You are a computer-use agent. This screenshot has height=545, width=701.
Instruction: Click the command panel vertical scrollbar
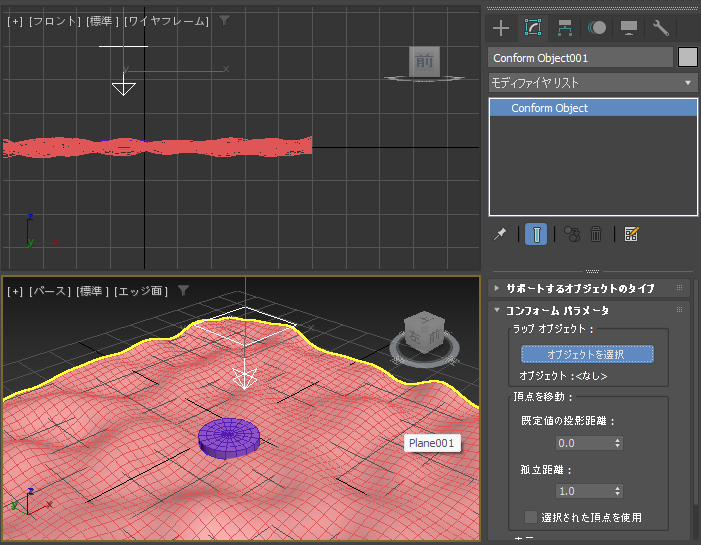[x=695, y=392]
